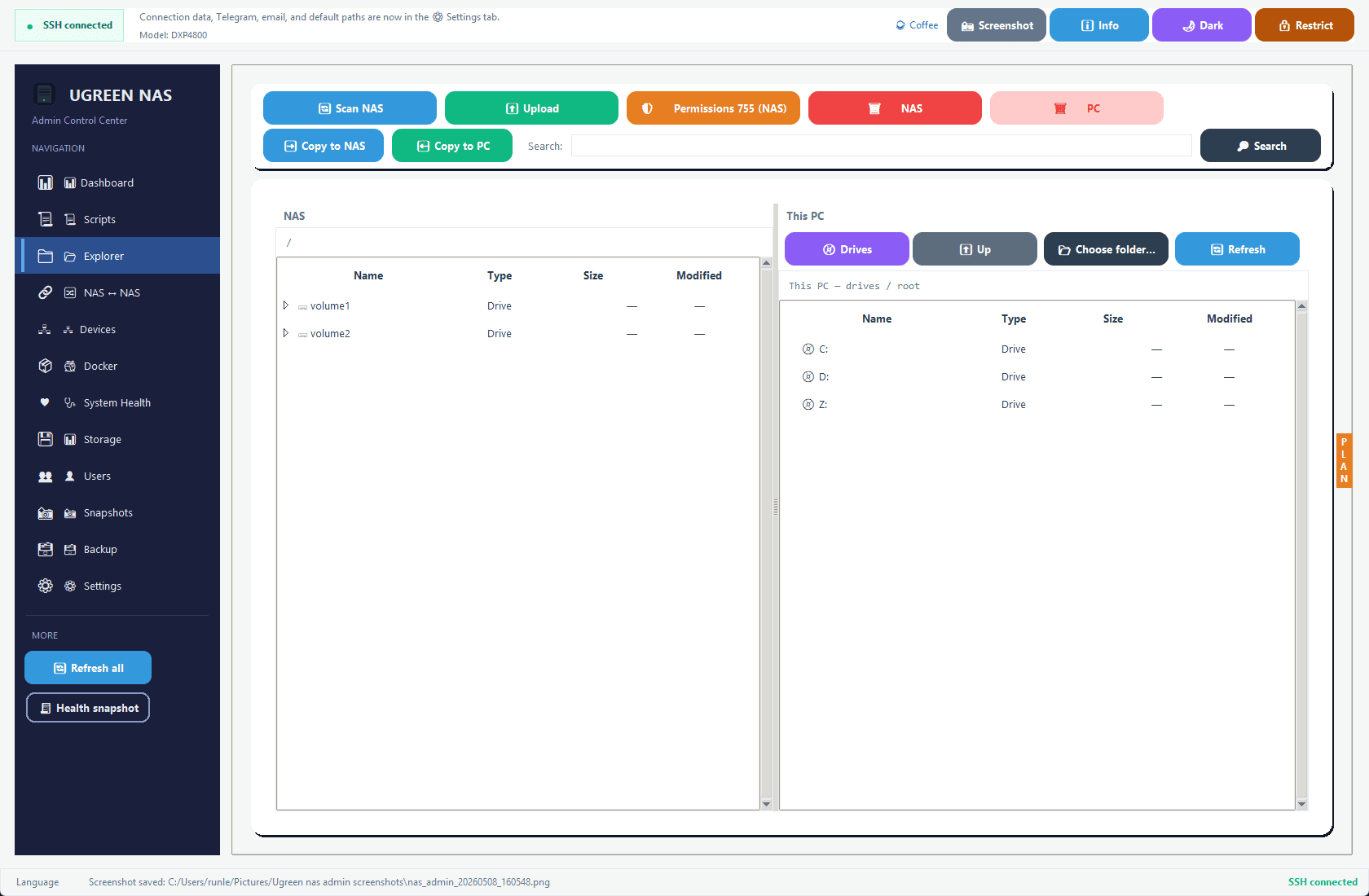The image size is (1369, 896).
Task: Select the Z: drive row
Action: (x=1037, y=405)
